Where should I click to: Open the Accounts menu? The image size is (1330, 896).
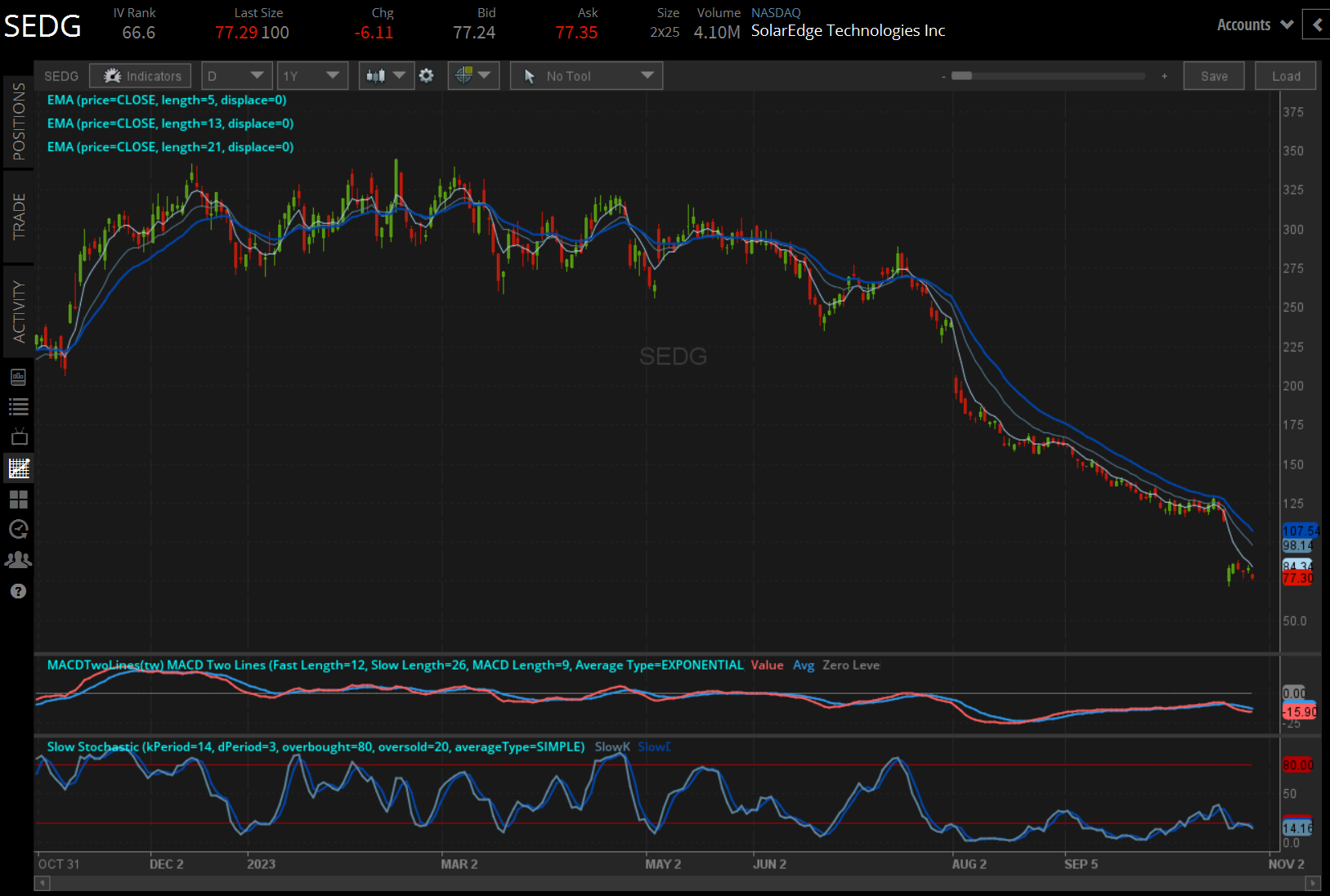[x=1253, y=25]
